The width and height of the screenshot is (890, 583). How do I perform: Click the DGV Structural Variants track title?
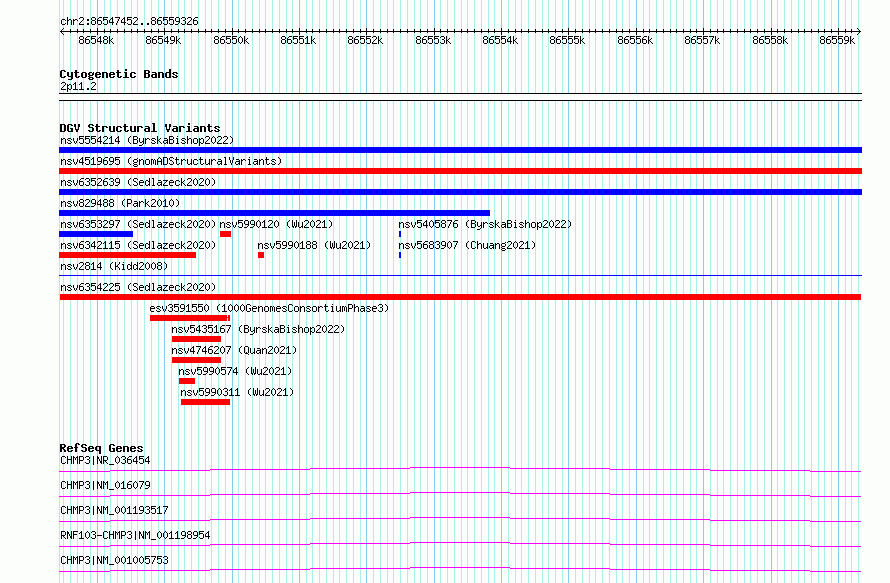(140, 128)
